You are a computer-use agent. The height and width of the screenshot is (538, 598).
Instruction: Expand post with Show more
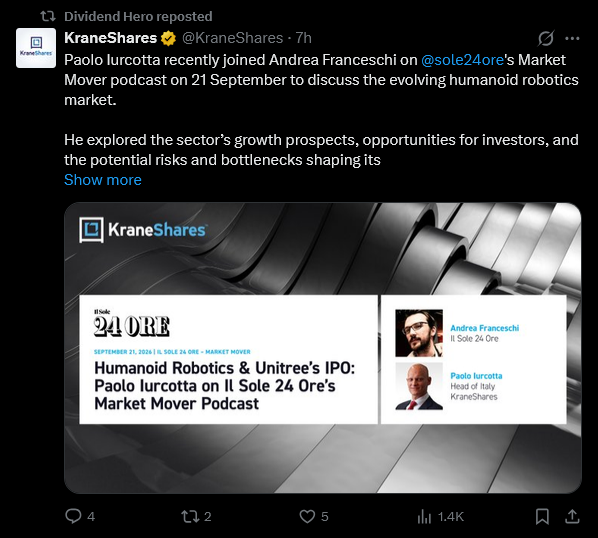coord(103,180)
